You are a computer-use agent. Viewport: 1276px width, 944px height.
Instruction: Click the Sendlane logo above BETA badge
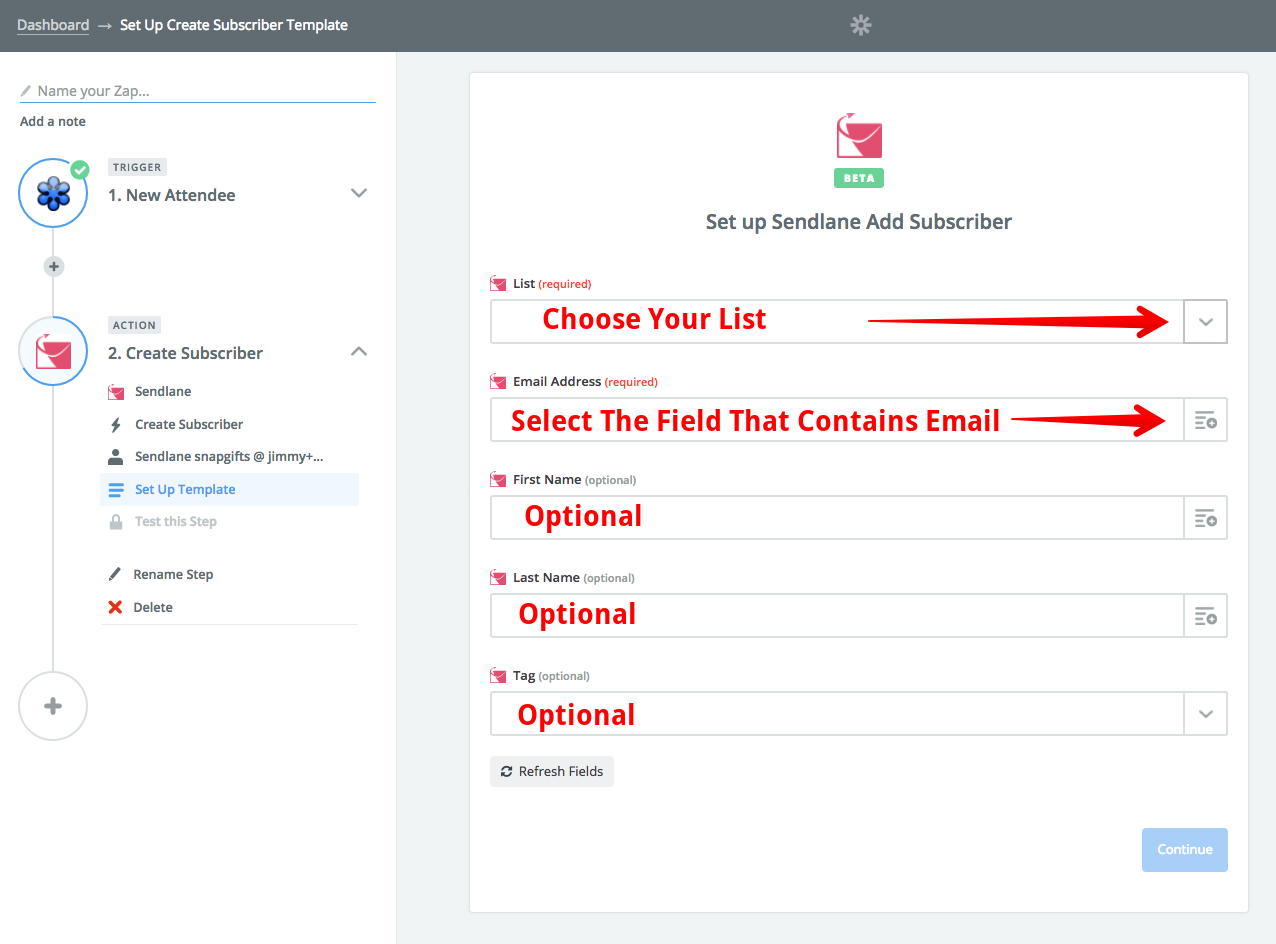(x=859, y=136)
